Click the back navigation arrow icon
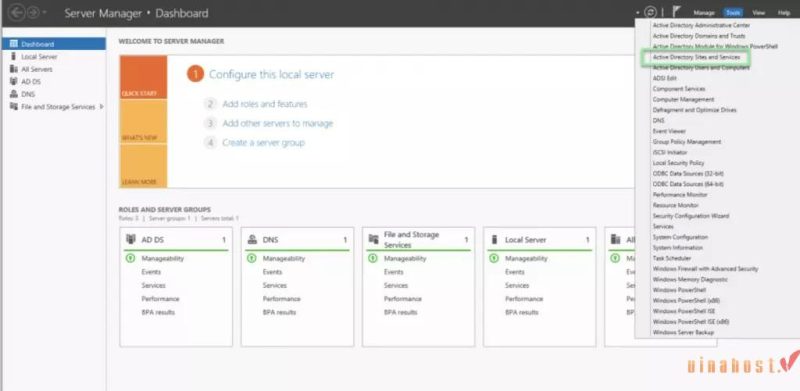Viewport: 800px width, 391px height. [x=17, y=12]
